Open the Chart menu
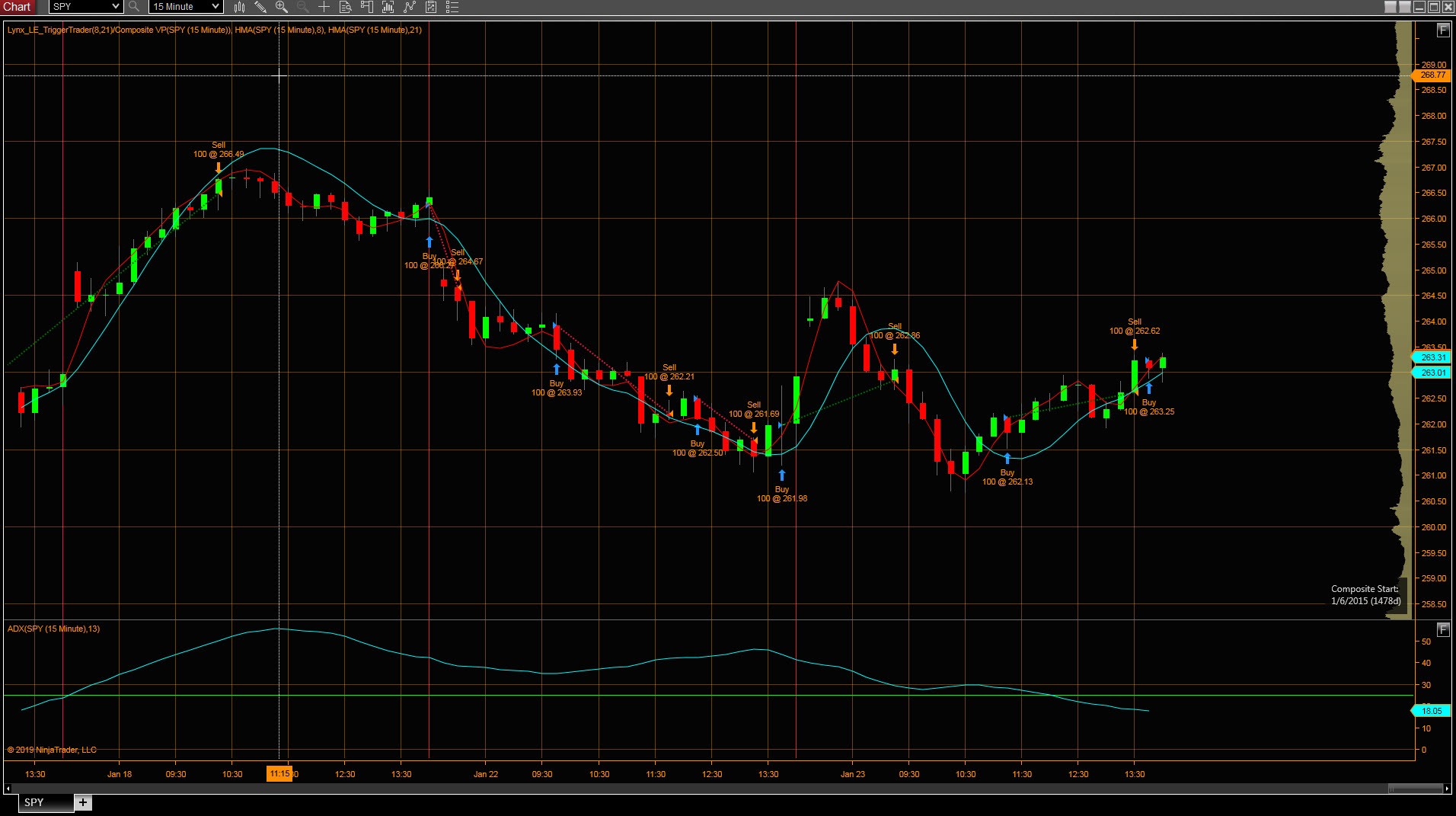1456x816 pixels. coord(18,7)
